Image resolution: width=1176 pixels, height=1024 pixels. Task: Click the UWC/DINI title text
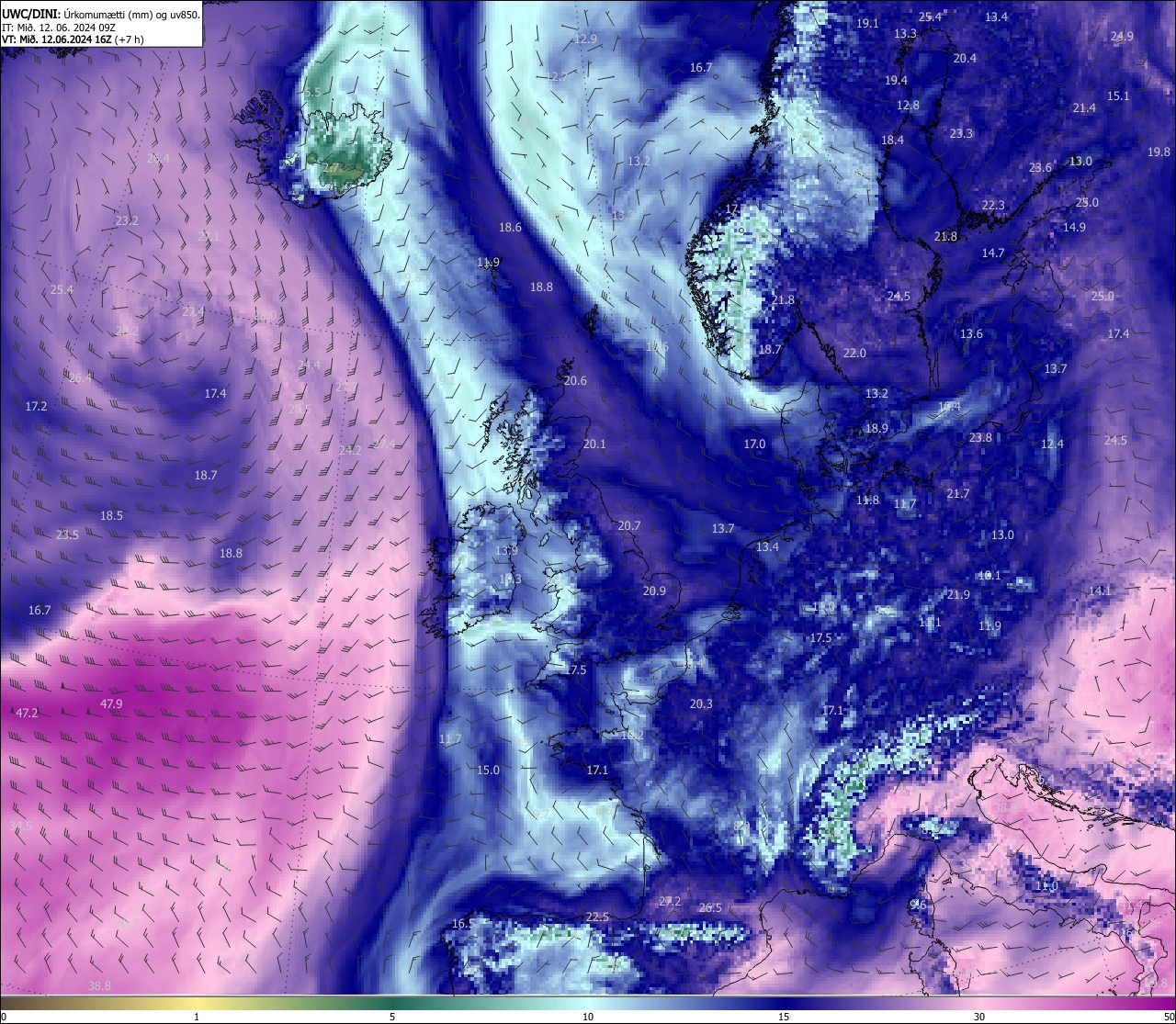[x=30, y=15]
